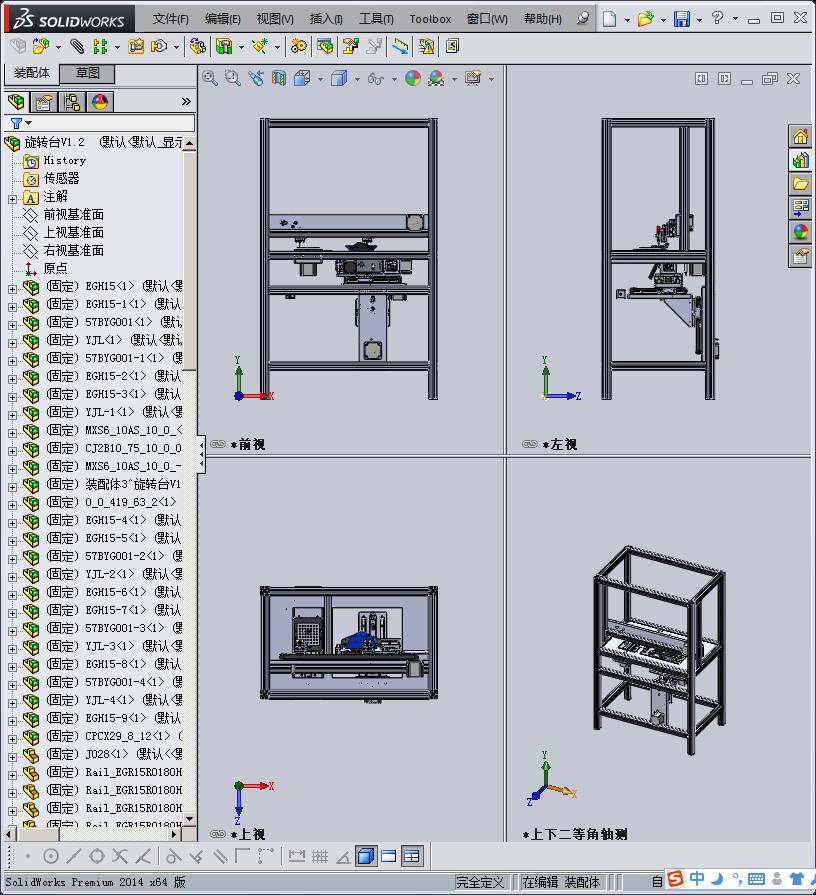This screenshot has width=816, height=895.
Task: Click the Reference Geometry icon
Action: click(260, 46)
